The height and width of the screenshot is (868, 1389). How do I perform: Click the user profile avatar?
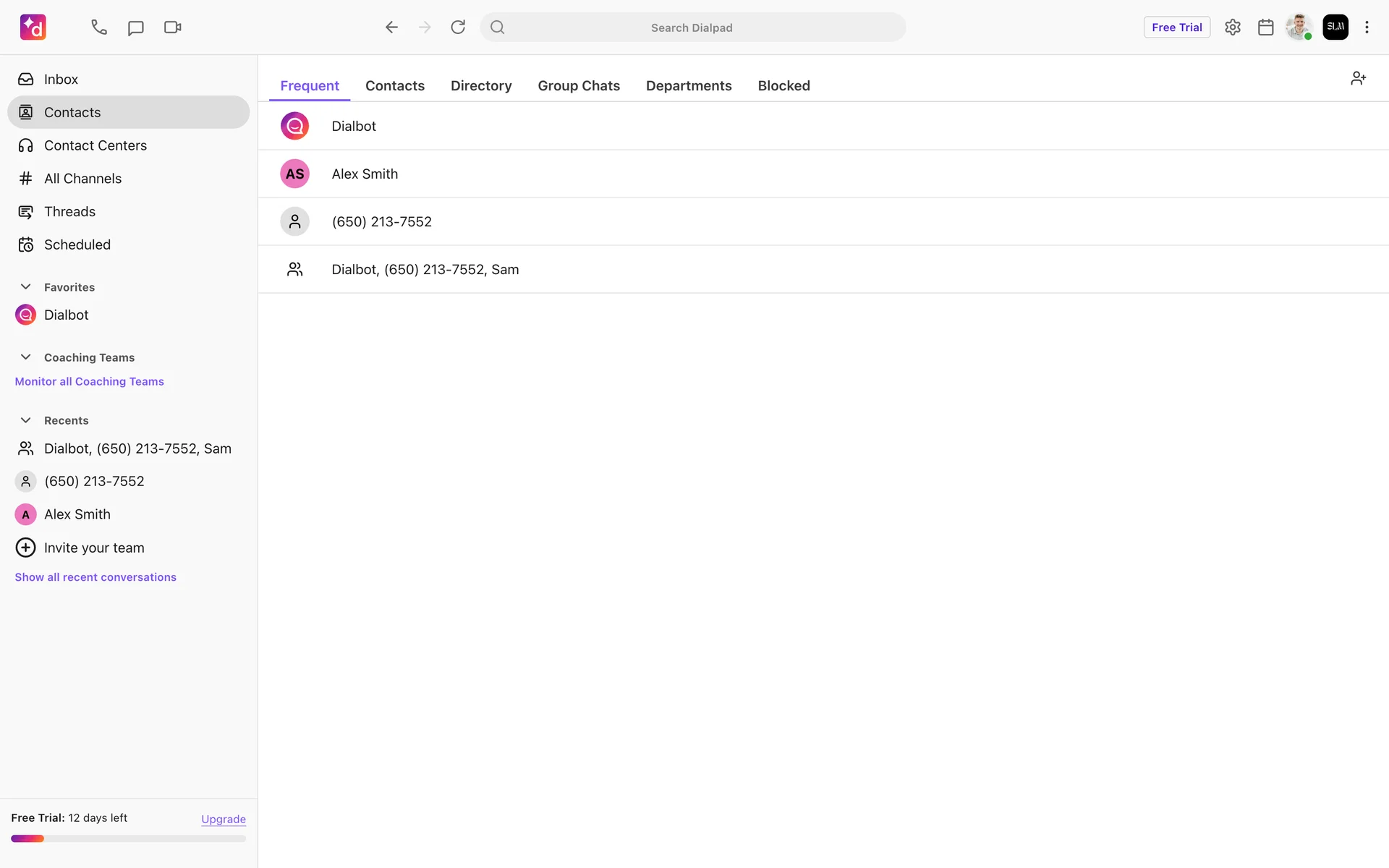pos(1299,27)
